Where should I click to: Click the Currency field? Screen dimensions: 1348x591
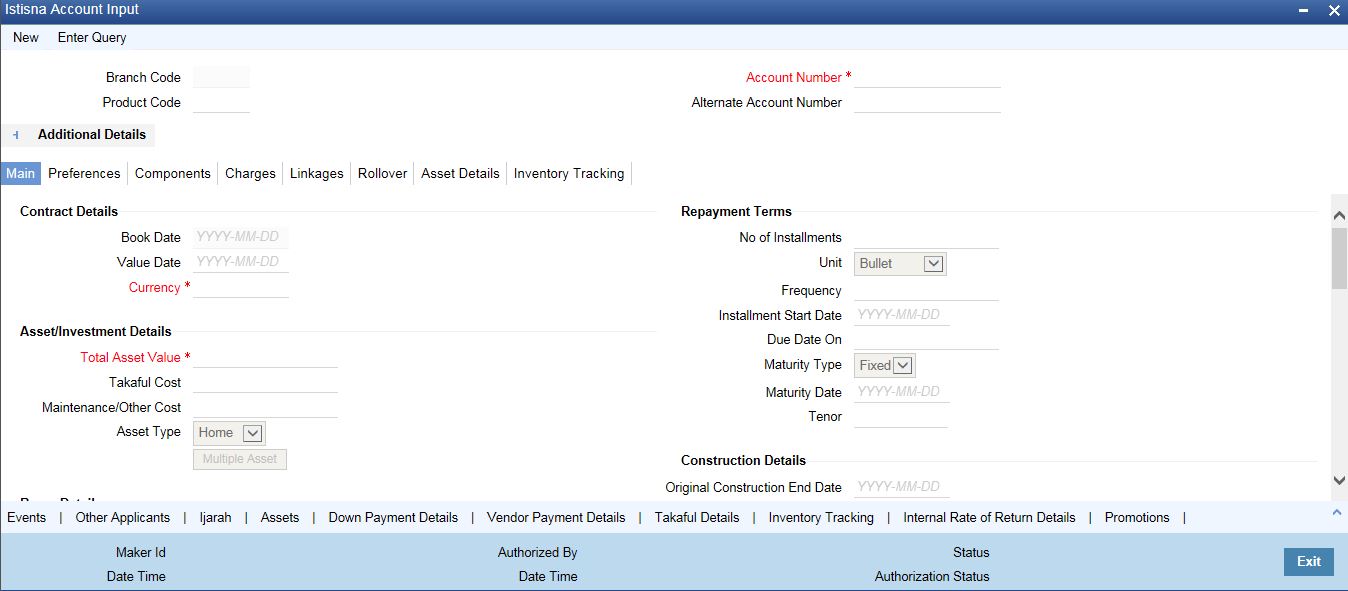(x=241, y=287)
